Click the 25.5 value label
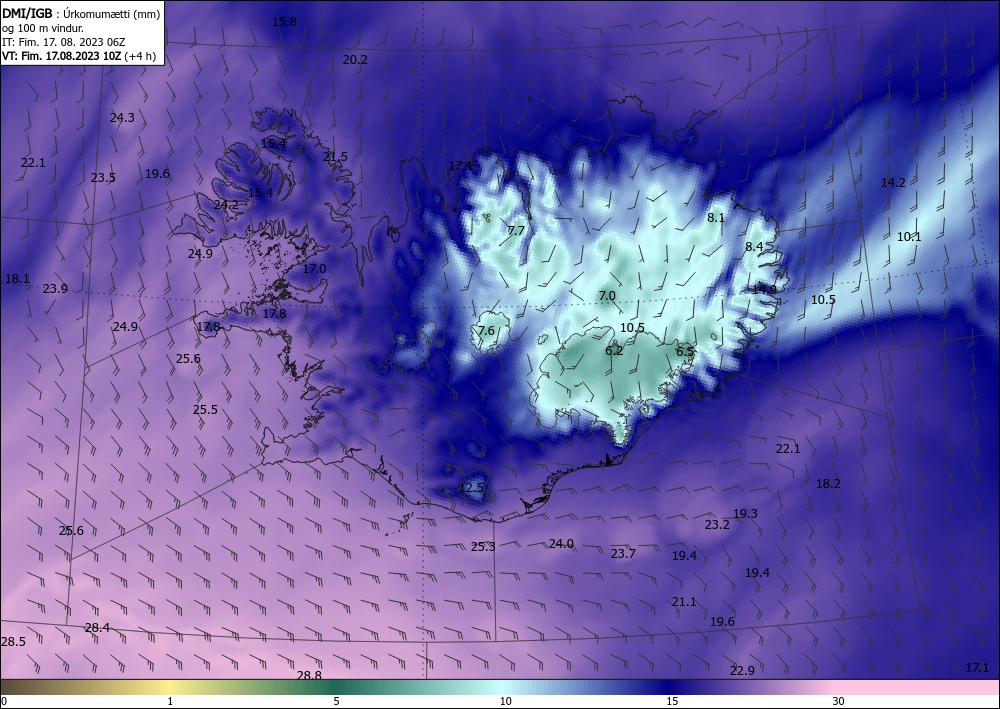The image size is (1000, 709). point(205,410)
